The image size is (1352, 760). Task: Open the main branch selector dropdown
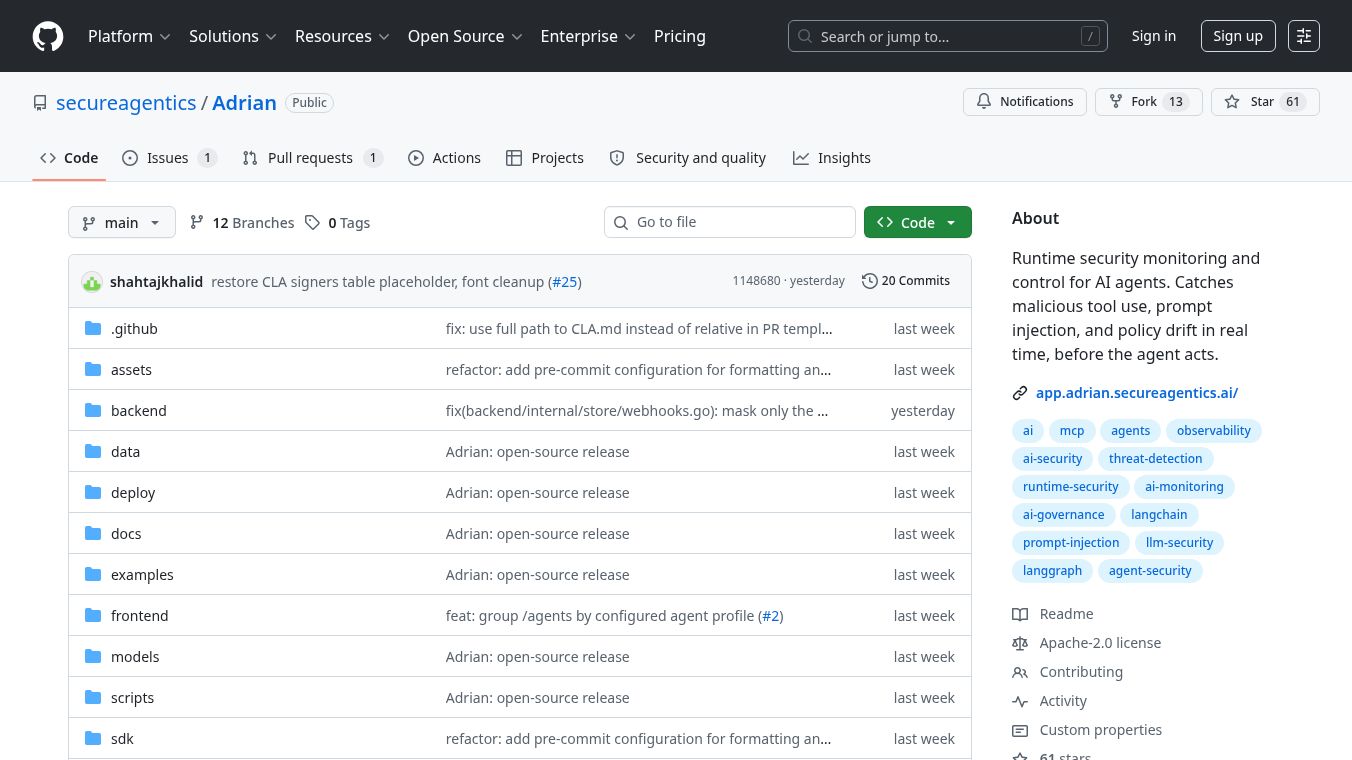pyautogui.click(x=122, y=222)
